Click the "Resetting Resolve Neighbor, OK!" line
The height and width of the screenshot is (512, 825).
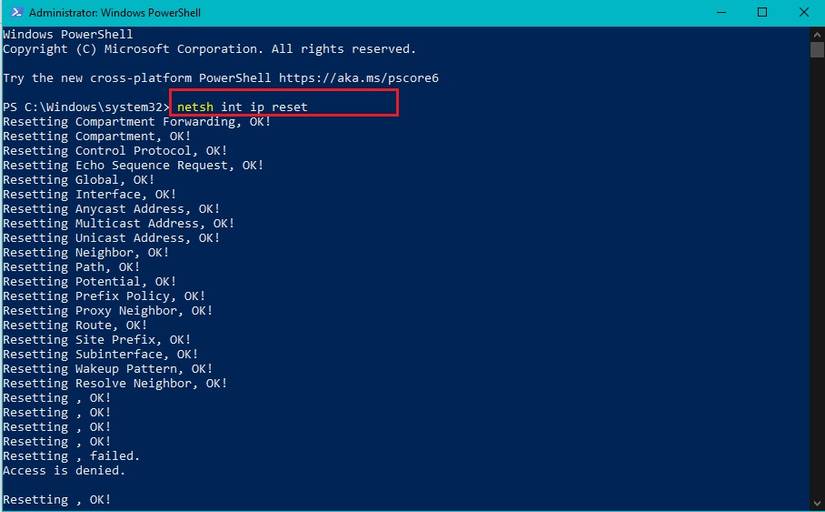(115, 383)
